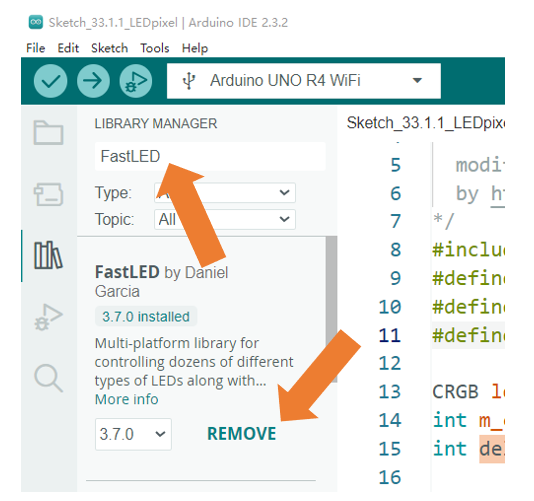Click the FastLED library search field
The height and width of the screenshot is (501, 534).
click(x=210, y=156)
